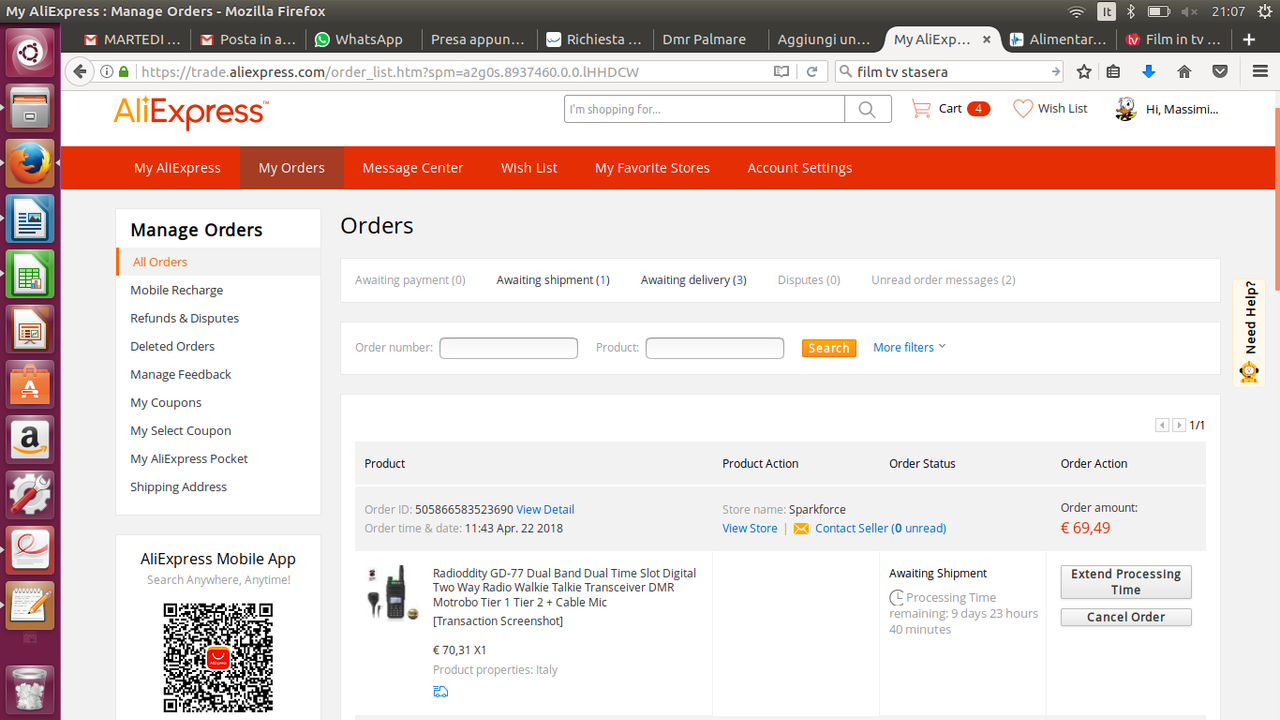
Task: Click the battery status indicator
Action: pos(1159,12)
